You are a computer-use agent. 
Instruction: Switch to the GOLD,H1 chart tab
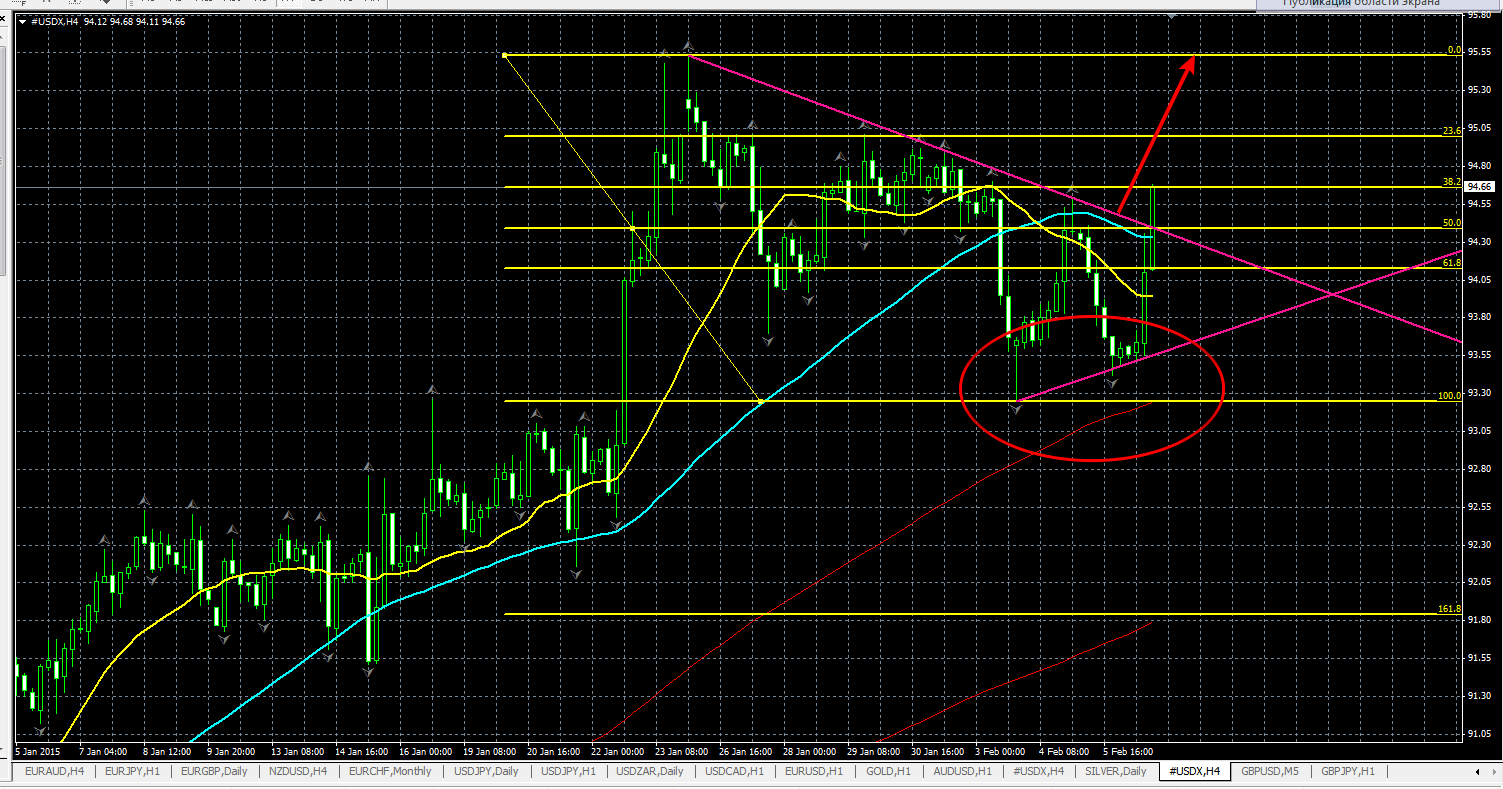[888, 771]
